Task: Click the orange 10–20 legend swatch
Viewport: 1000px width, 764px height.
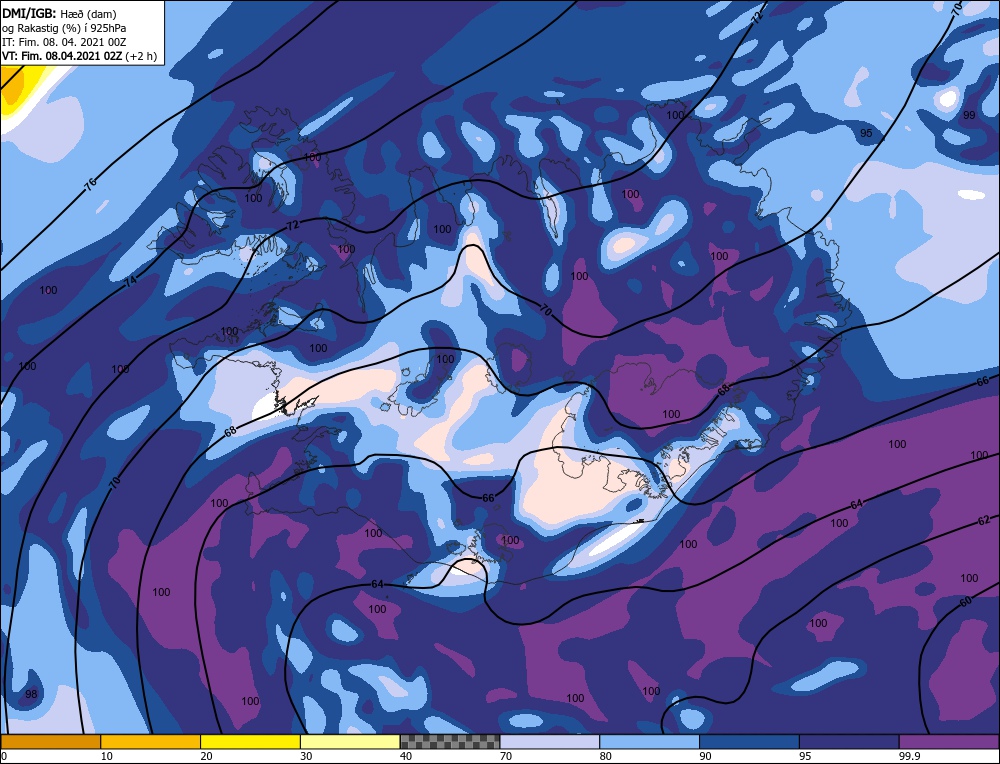Action: [x=151, y=741]
